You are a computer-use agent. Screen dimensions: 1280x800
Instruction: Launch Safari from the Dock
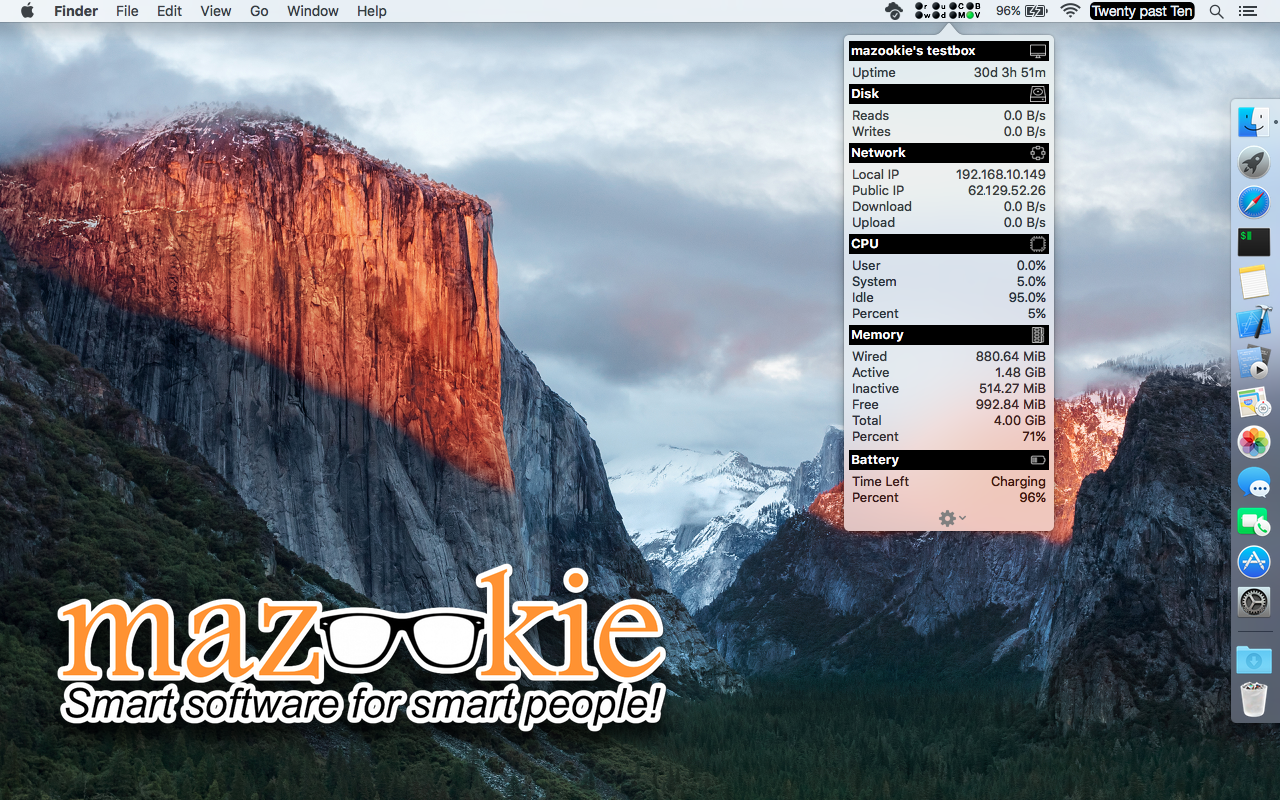[x=1253, y=202]
